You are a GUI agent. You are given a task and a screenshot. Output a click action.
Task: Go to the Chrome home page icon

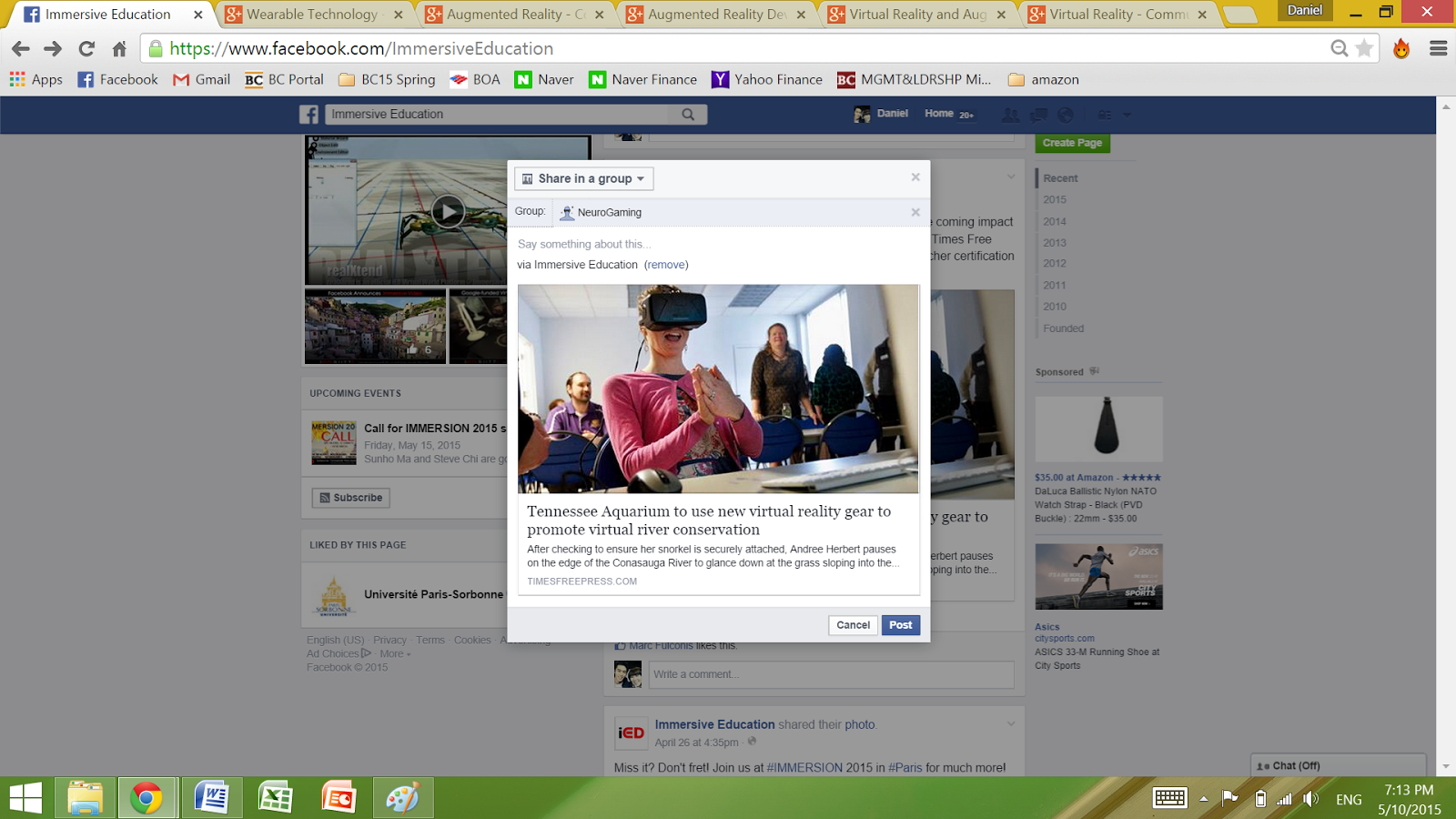[x=119, y=49]
